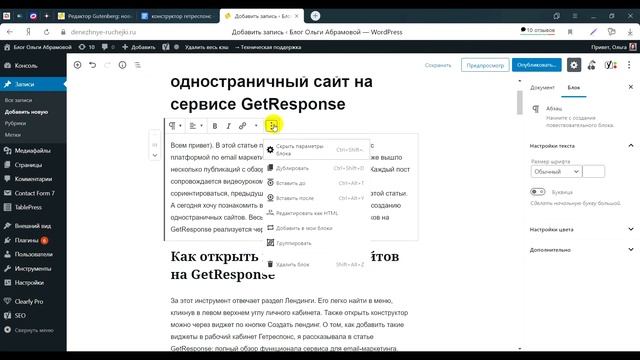This screenshot has height=360, width=640.
Task: Choose Вставить после in block menu
Action: [x=316, y=198]
